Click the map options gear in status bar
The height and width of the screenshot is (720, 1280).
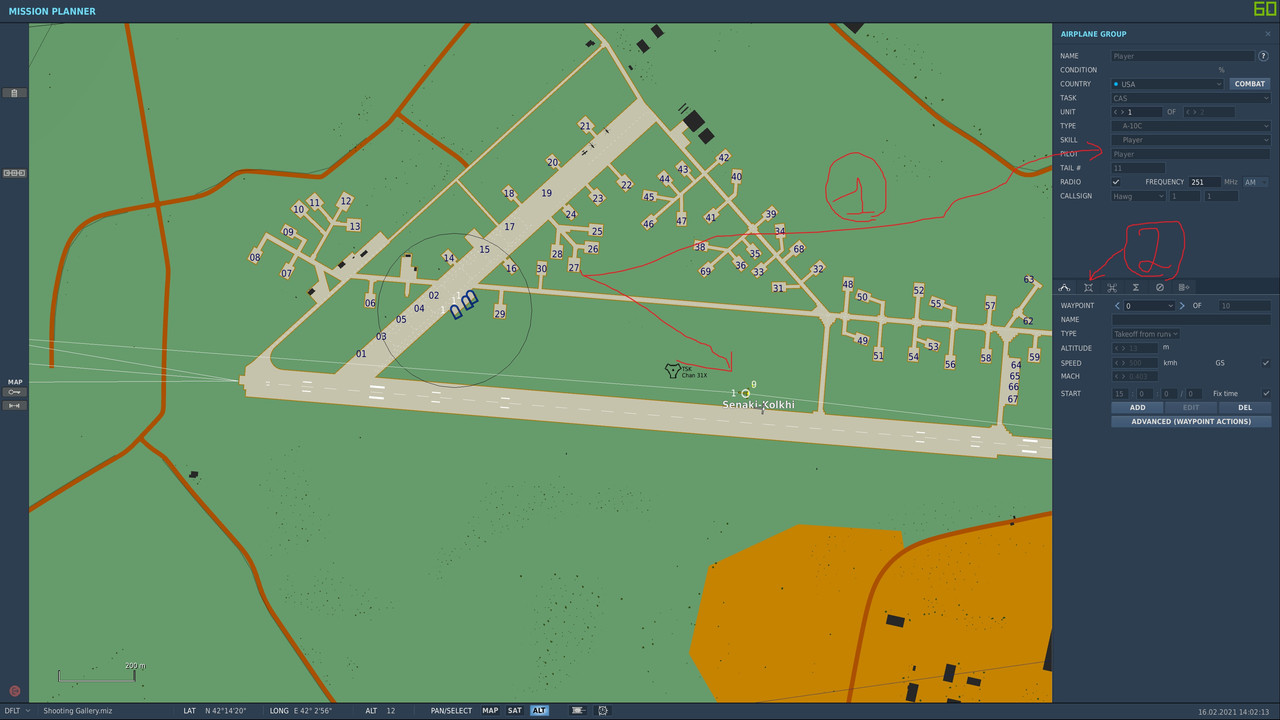click(603, 711)
